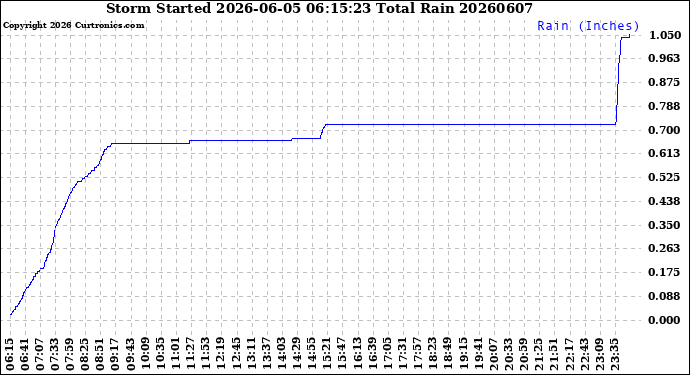Click the 'Rain (Inches)' legend label

(588, 26)
